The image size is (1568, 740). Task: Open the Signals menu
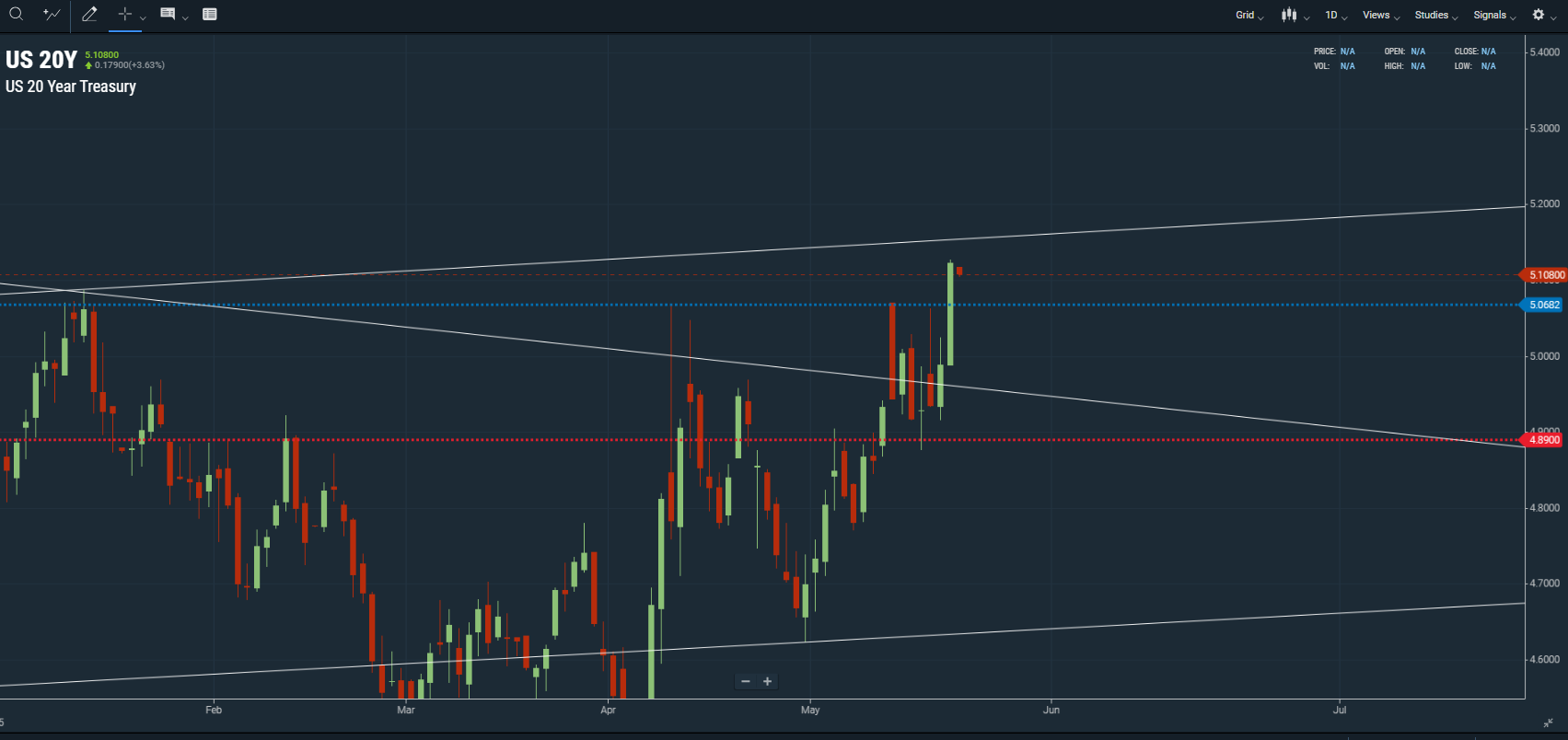coord(1494,15)
